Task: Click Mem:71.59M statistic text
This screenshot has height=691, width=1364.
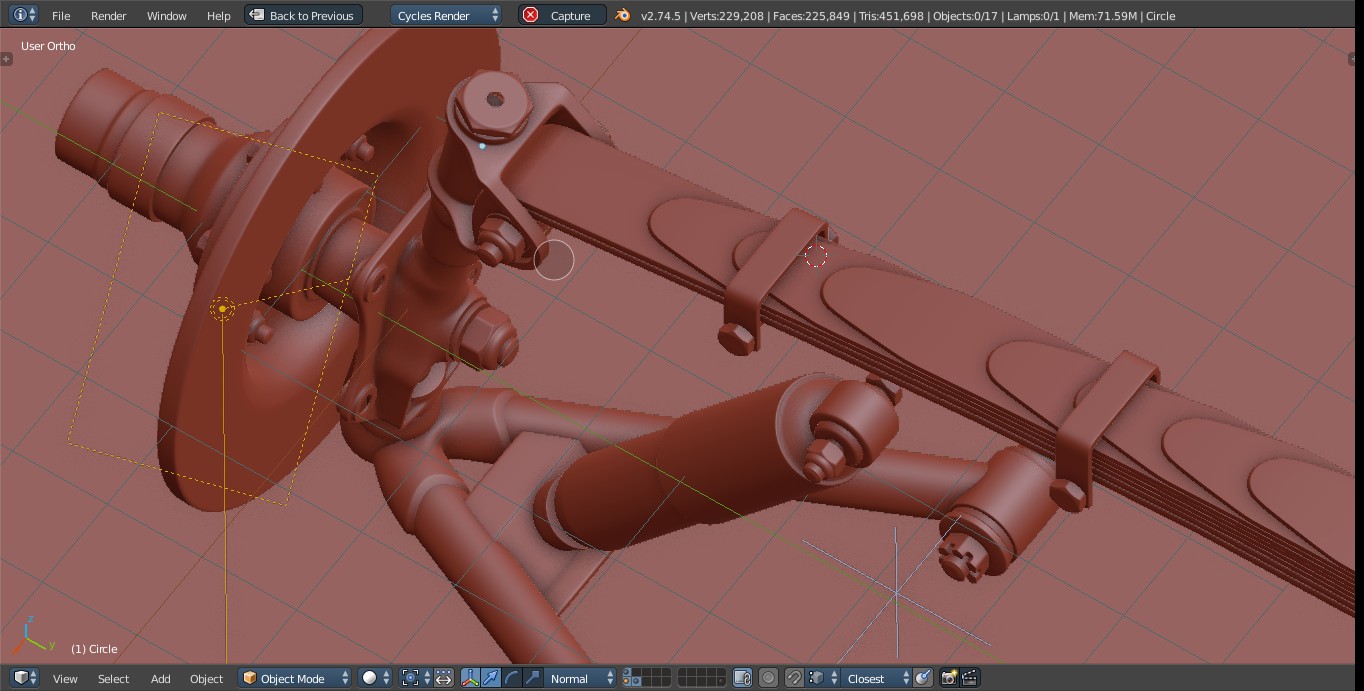Action: coord(1103,16)
